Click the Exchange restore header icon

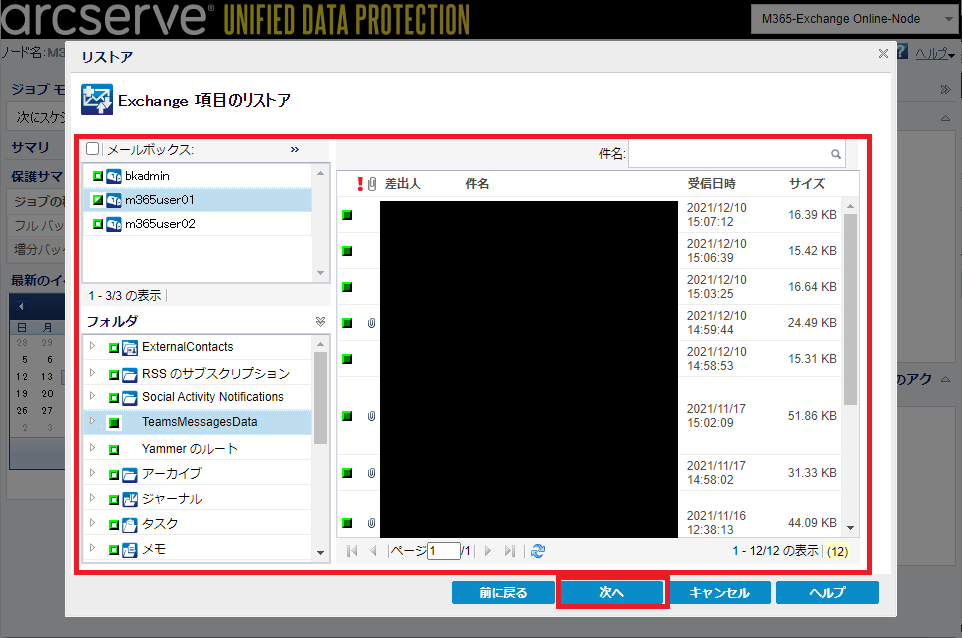[97, 99]
